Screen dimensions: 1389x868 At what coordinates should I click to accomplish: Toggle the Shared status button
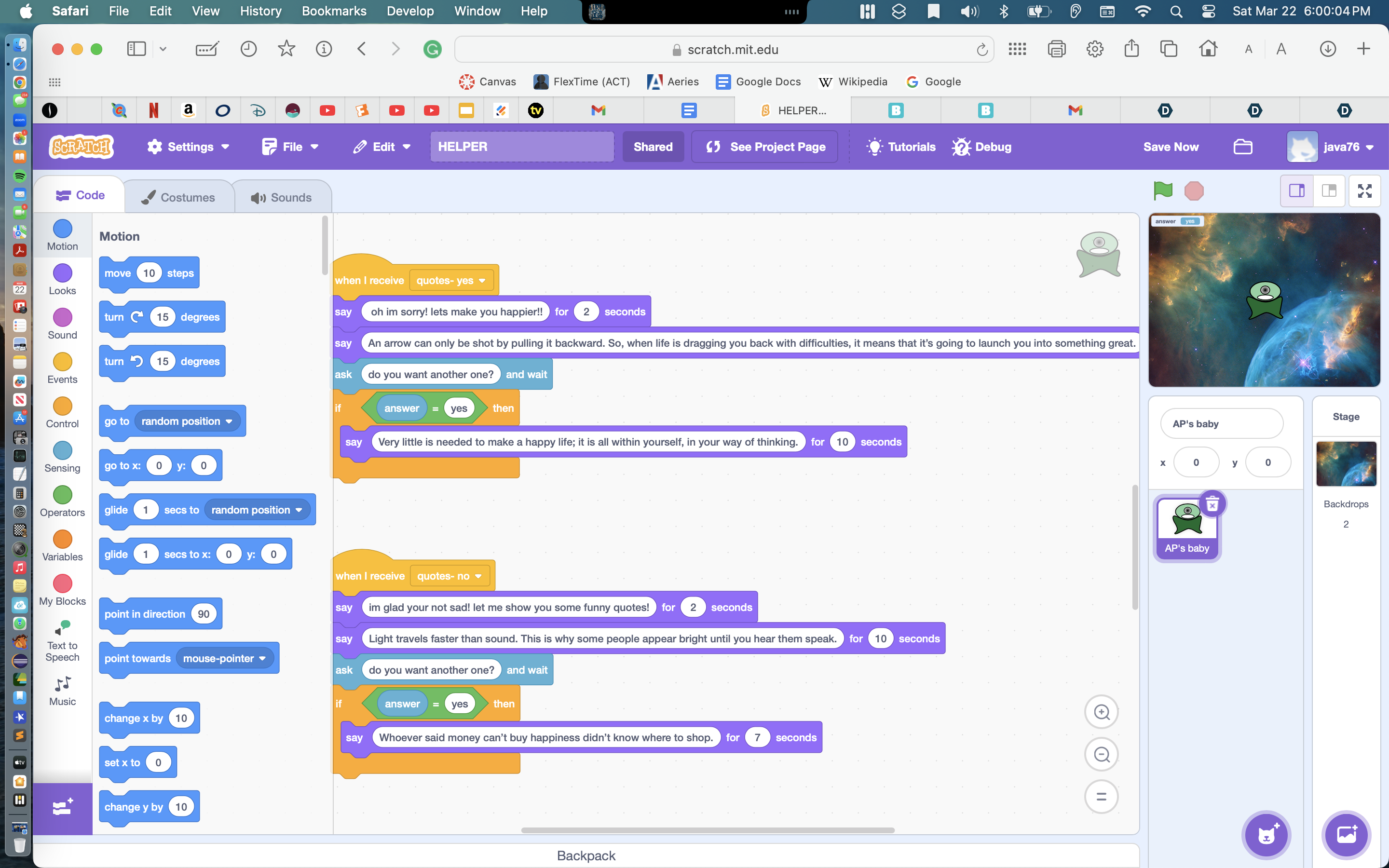point(653,147)
